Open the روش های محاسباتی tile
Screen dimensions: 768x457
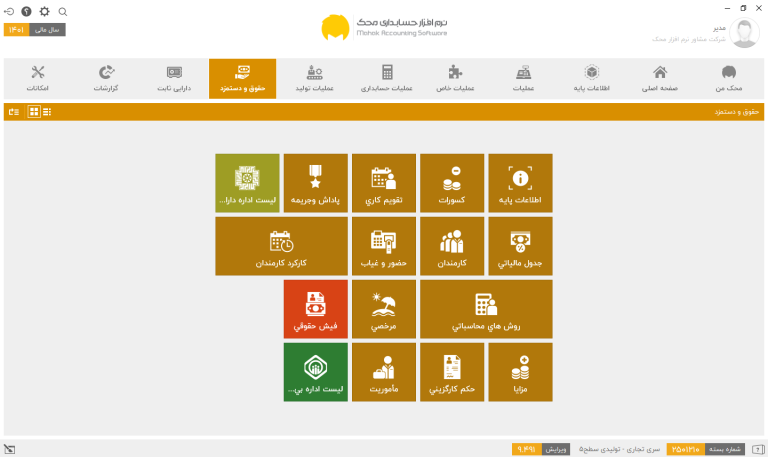pos(486,309)
